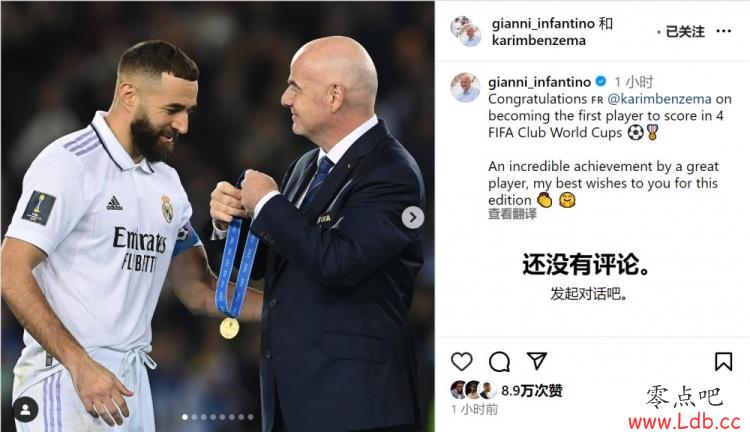Share the post with the paper plane icon
The image size is (750, 432).
536,361
